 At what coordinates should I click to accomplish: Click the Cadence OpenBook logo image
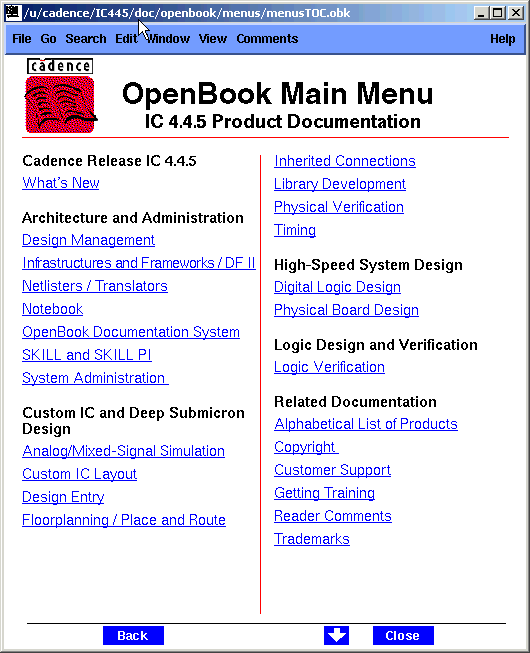(x=60, y=96)
